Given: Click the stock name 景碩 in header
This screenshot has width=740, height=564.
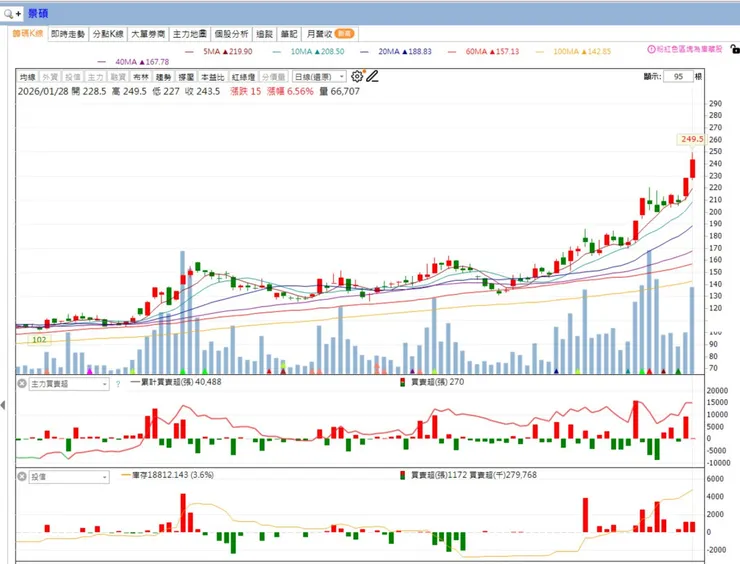Looking at the screenshot, I should pos(38,14).
